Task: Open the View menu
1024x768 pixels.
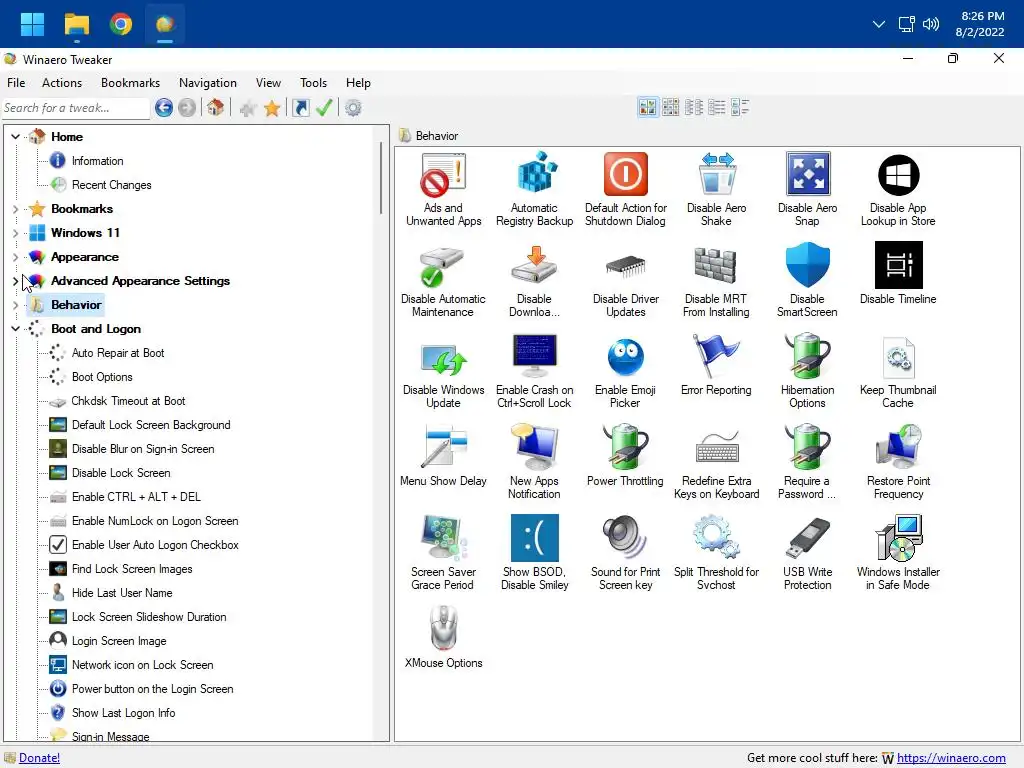Action: 268,83
